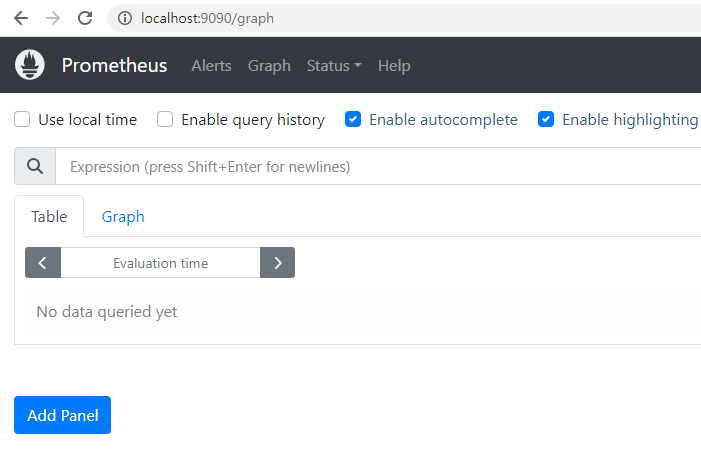Expand the Status dropdown menu
The width and height of the screenshot is (701, 475).
(334, 66)
